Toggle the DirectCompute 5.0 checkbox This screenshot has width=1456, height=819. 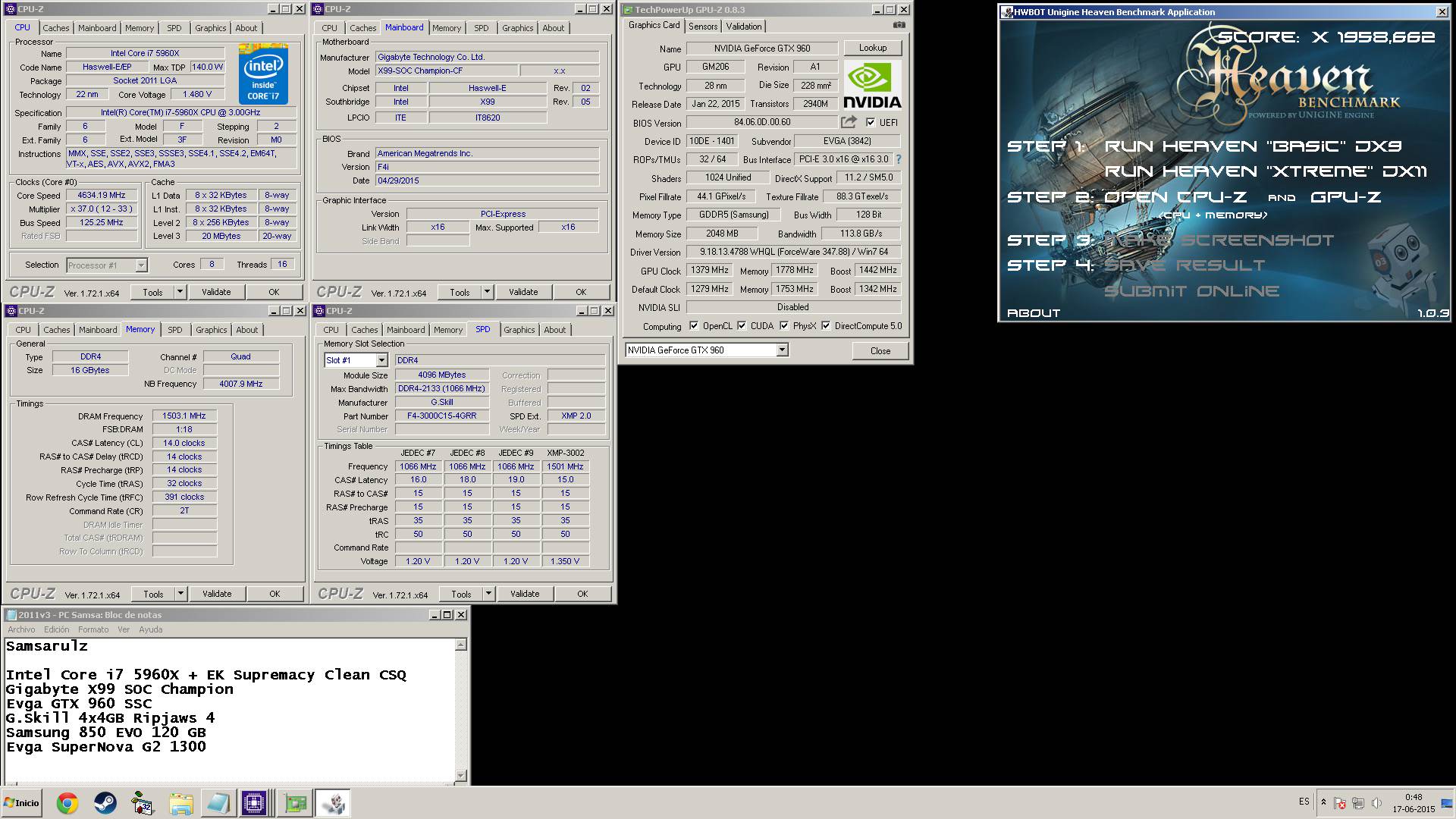pyautogui.click(x=826, y=326)
